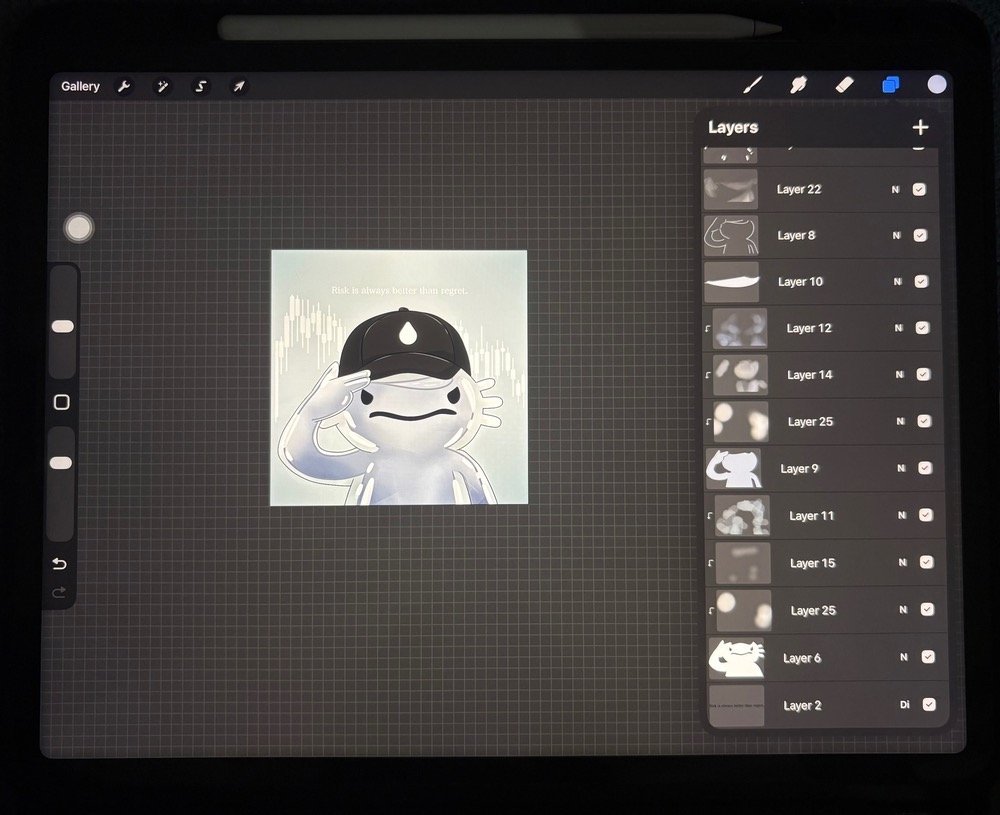Expand blend mode N for Layer 11

902,515
